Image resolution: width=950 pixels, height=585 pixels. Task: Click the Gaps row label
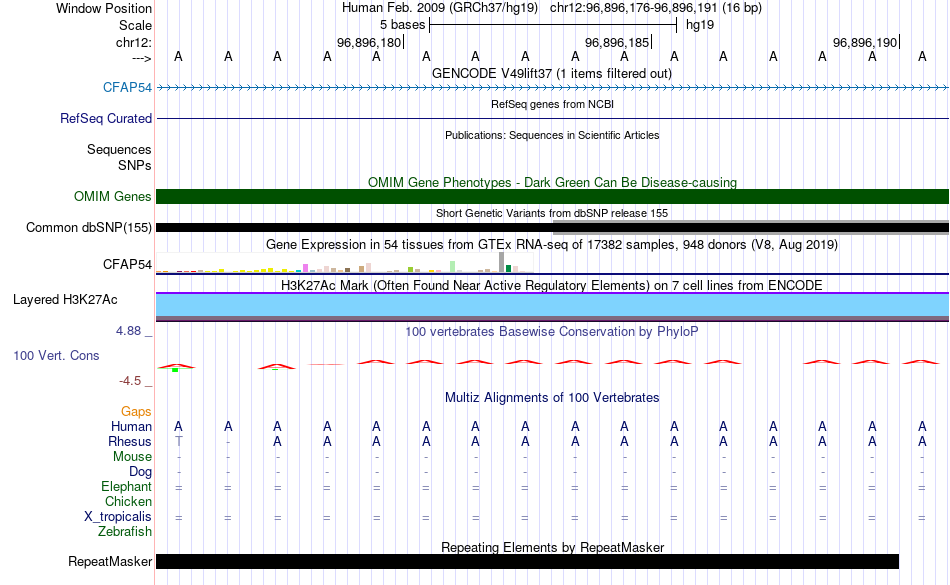(136, 412)
